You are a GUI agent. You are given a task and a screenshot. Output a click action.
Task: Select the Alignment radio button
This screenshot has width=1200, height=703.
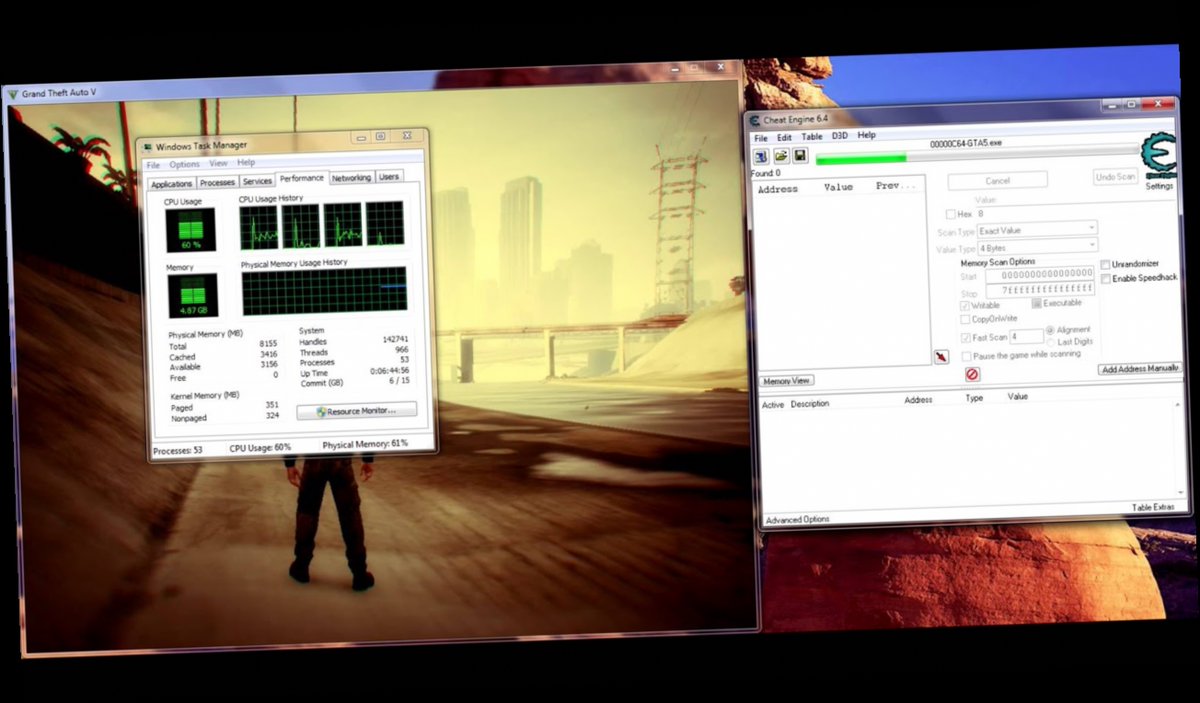click(x=1050, y=330)
